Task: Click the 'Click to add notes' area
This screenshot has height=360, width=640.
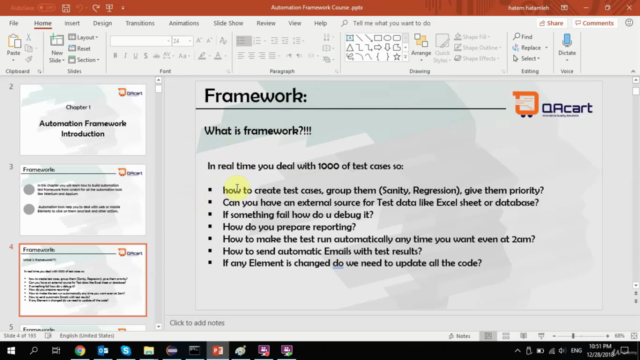Action: click(x=197, y=323)
